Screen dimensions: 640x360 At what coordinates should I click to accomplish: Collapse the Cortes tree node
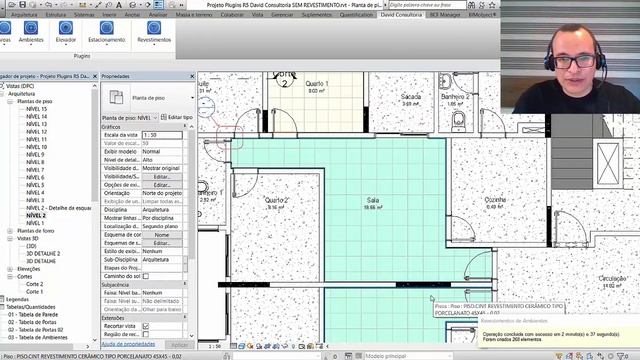point(10,277)
